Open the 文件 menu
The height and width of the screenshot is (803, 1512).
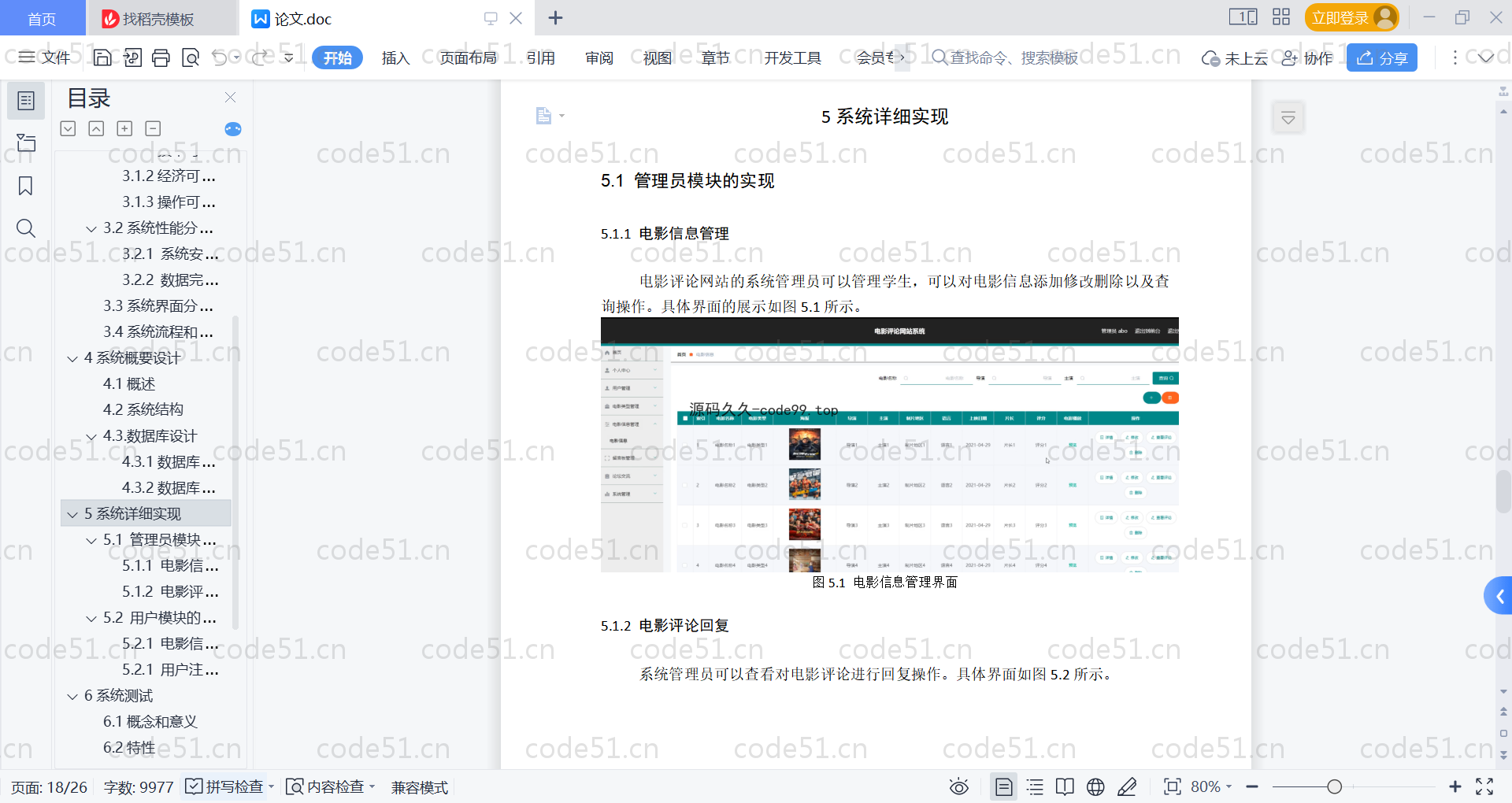click(45, 57)
